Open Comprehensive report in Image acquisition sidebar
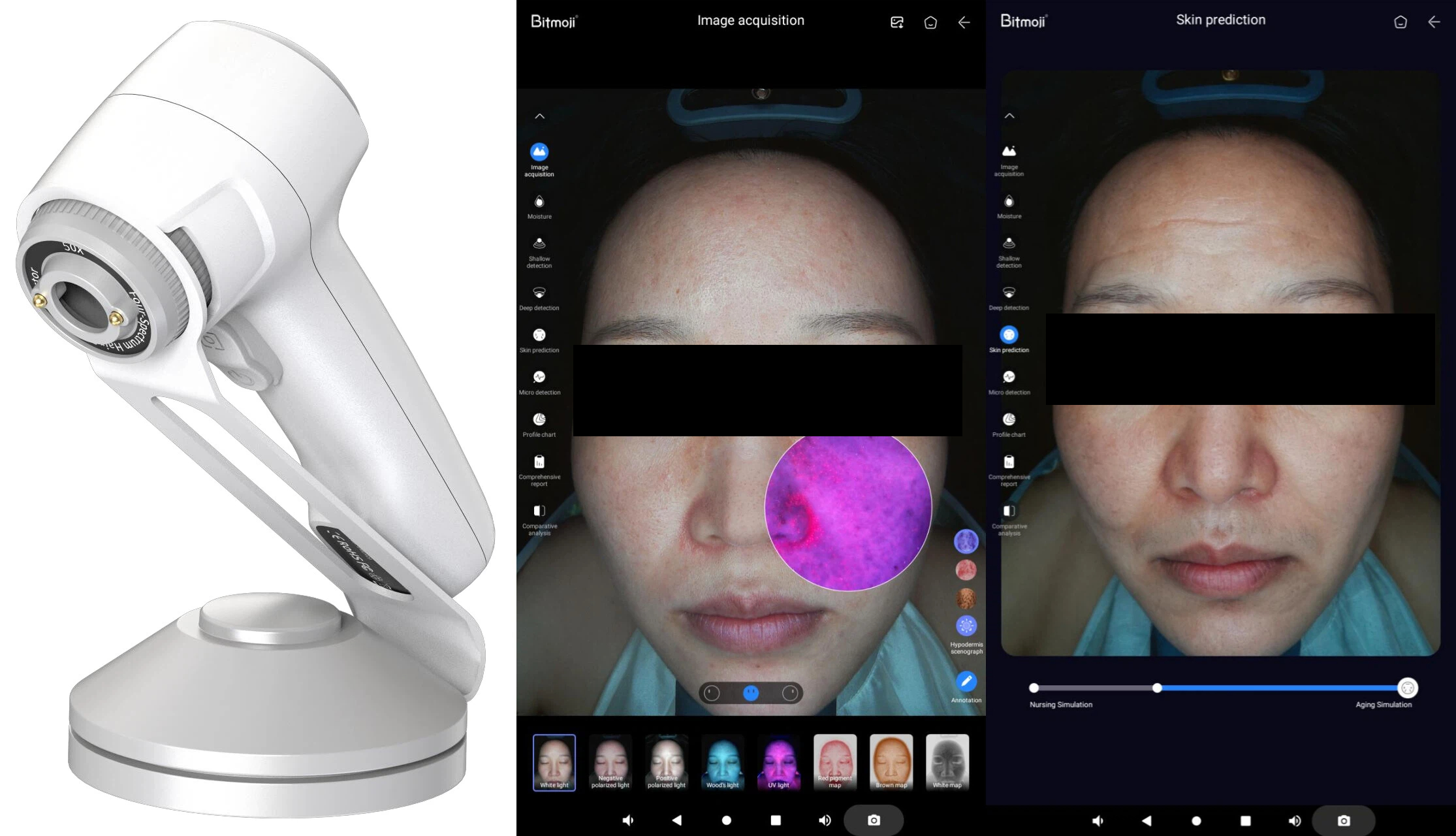This screenshot has height=836, width=1456. 539,462
